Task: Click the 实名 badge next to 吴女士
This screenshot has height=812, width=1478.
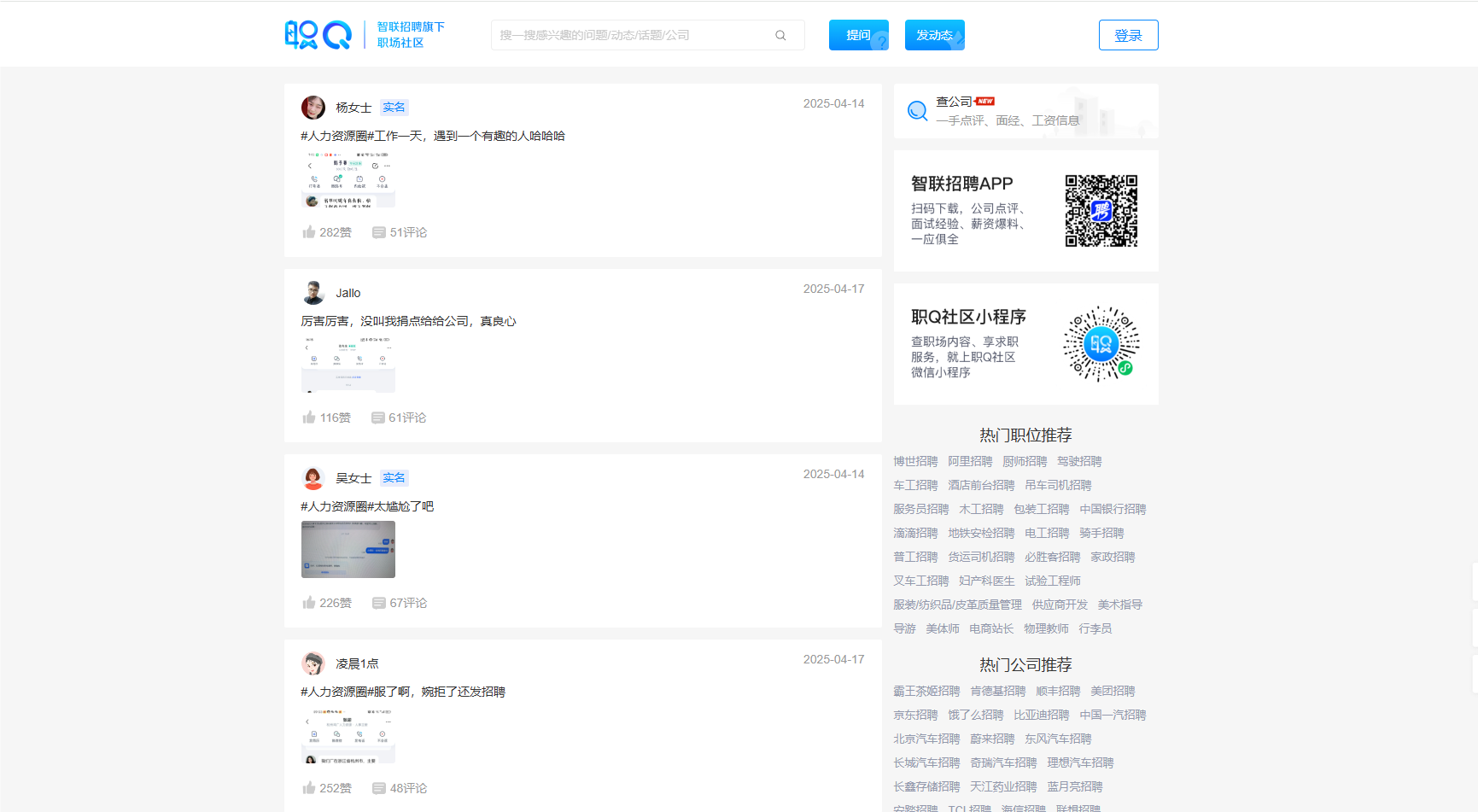Action: coord(394,477)
